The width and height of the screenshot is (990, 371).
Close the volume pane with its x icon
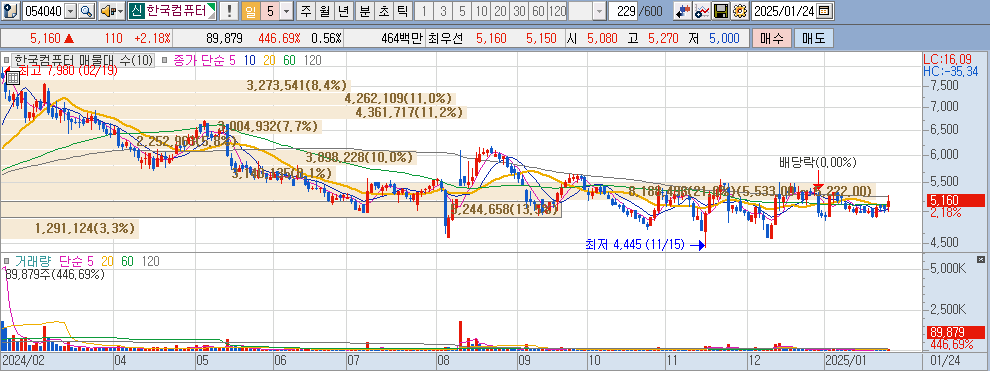980,259
